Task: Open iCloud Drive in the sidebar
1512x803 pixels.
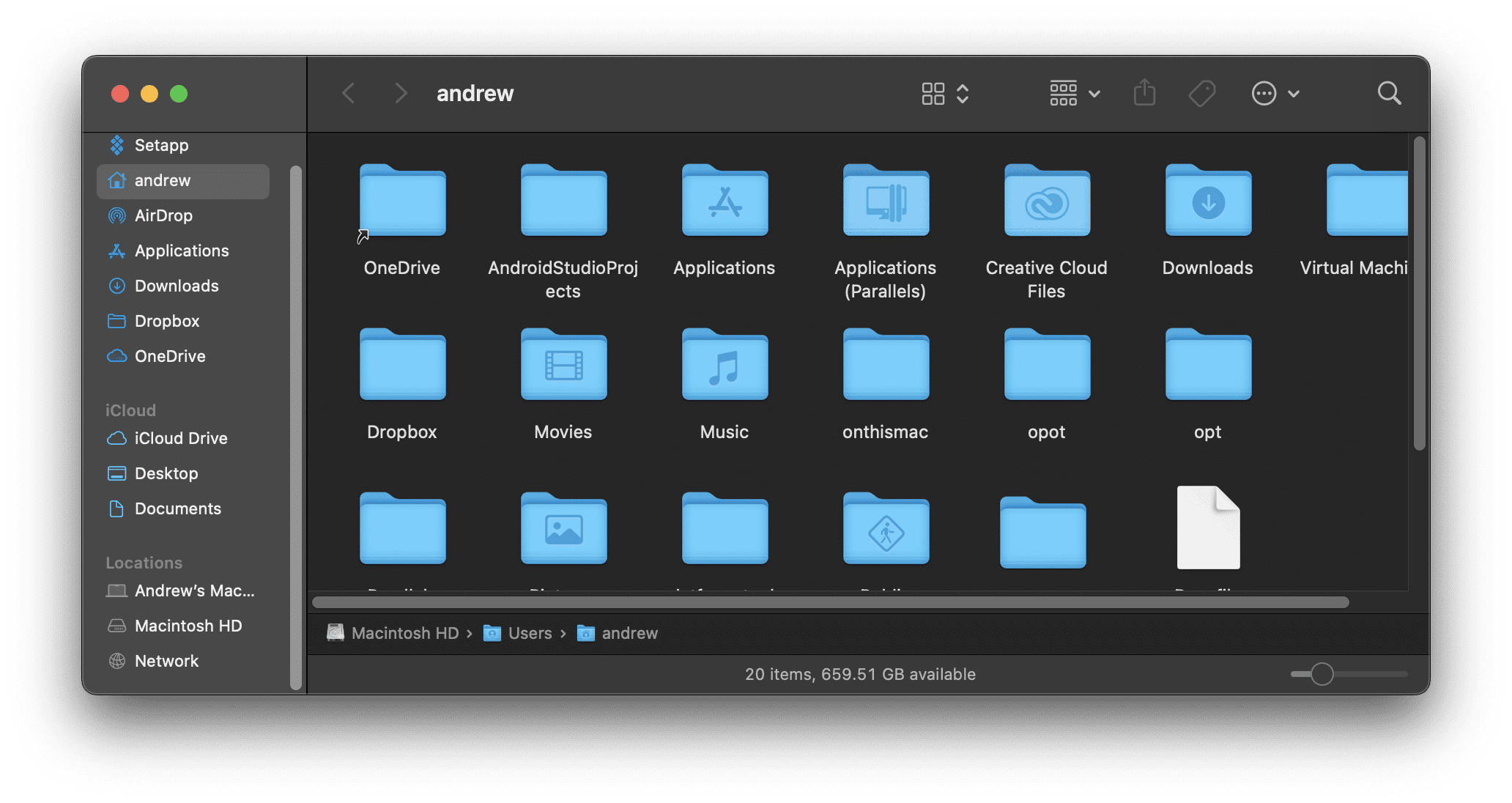Action: pyautogui.click(x=183, y=438)
